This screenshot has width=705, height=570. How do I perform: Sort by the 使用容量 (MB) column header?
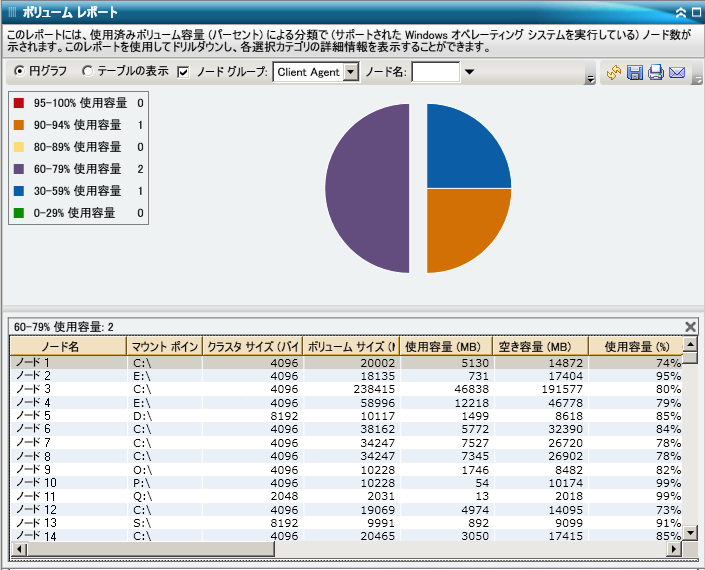447,346
